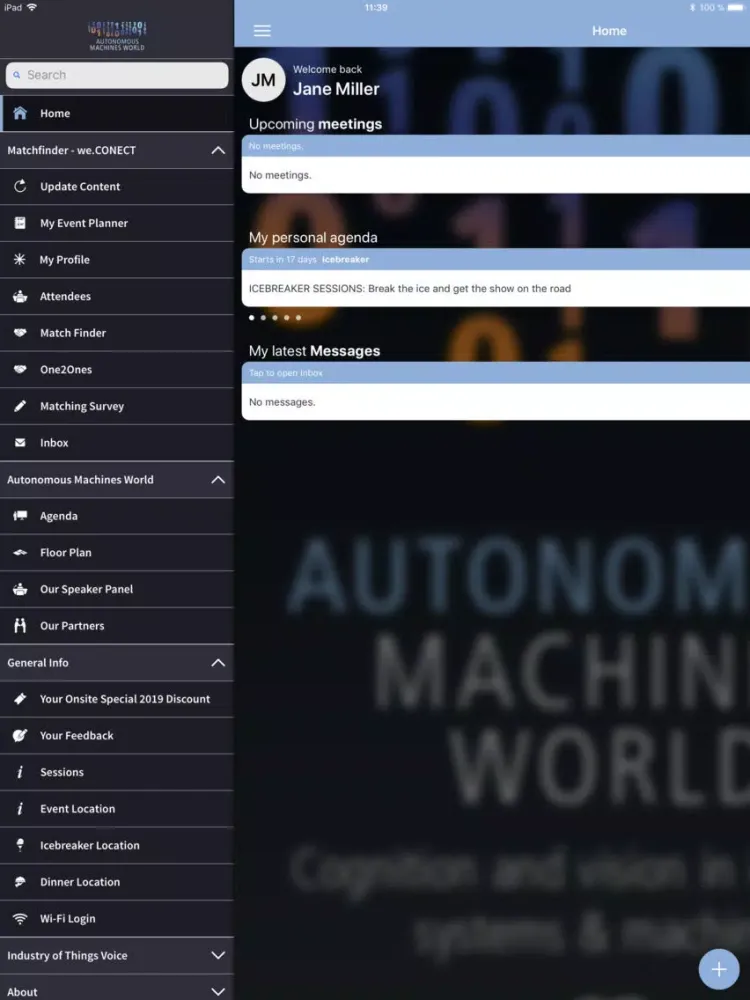Select My Event Planner menu entry
The width and height of the screenshot is (750, 1000).
tap(117, 223)
